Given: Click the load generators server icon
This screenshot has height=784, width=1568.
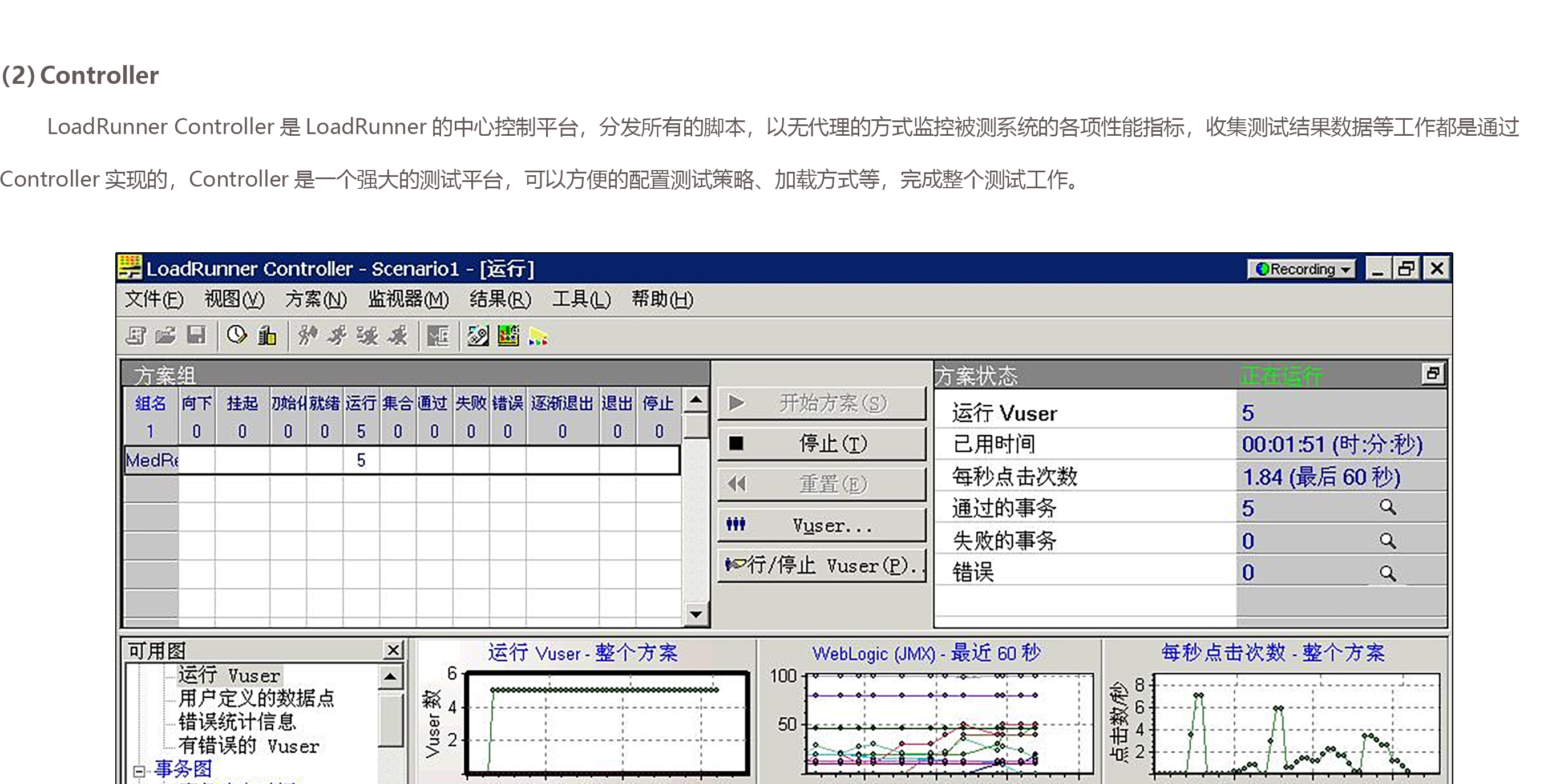Looking at the screenshot, I should [x=266, y=336].
